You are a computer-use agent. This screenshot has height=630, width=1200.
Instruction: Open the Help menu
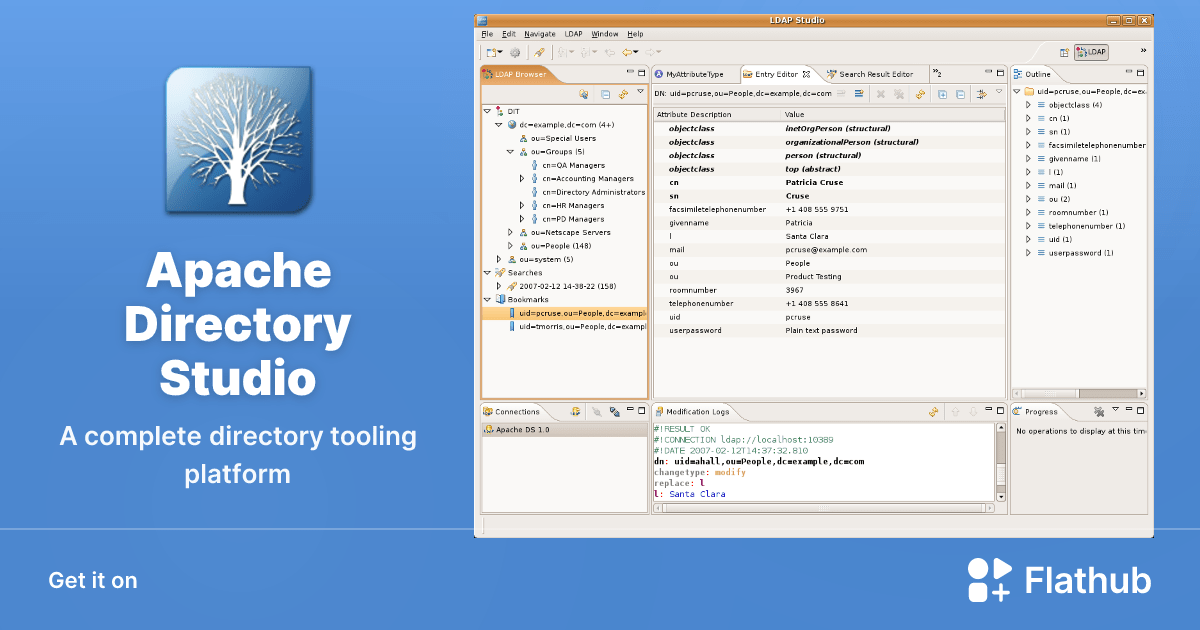(635, 34)
